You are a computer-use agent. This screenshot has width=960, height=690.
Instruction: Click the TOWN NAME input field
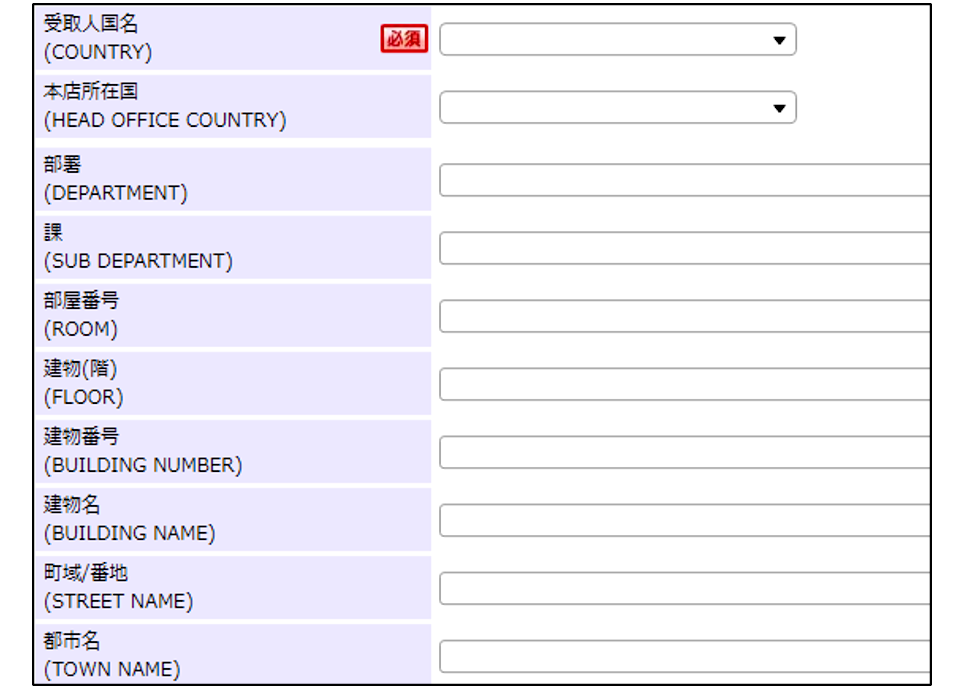(684, 656)
